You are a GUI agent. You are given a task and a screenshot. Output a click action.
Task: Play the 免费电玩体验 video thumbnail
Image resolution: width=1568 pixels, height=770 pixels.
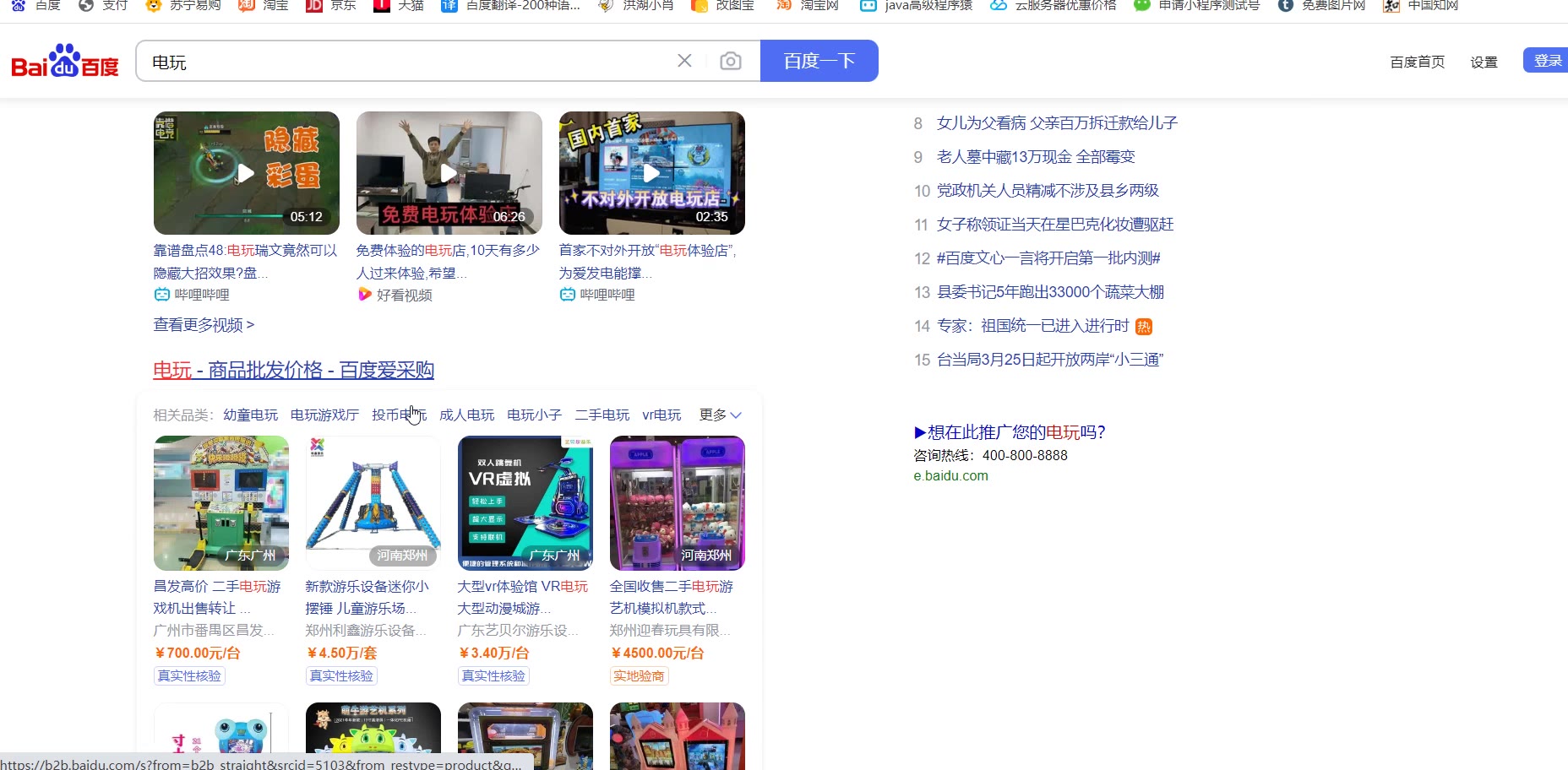449,173
